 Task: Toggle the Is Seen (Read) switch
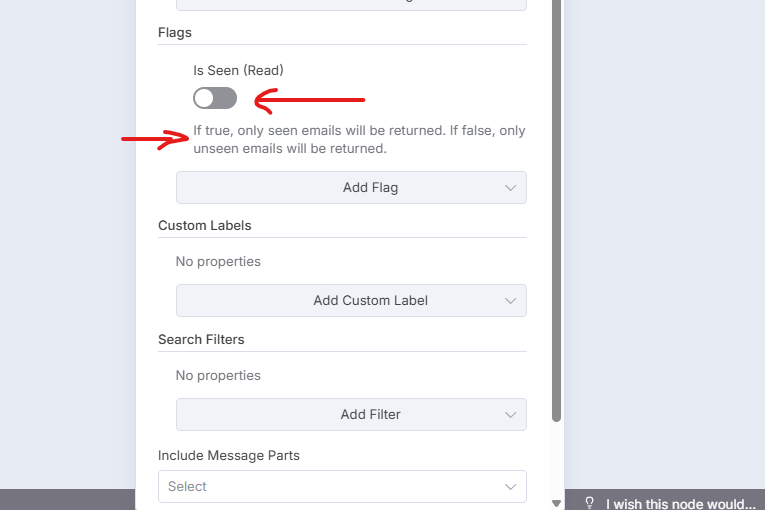[x=215, y=98]
